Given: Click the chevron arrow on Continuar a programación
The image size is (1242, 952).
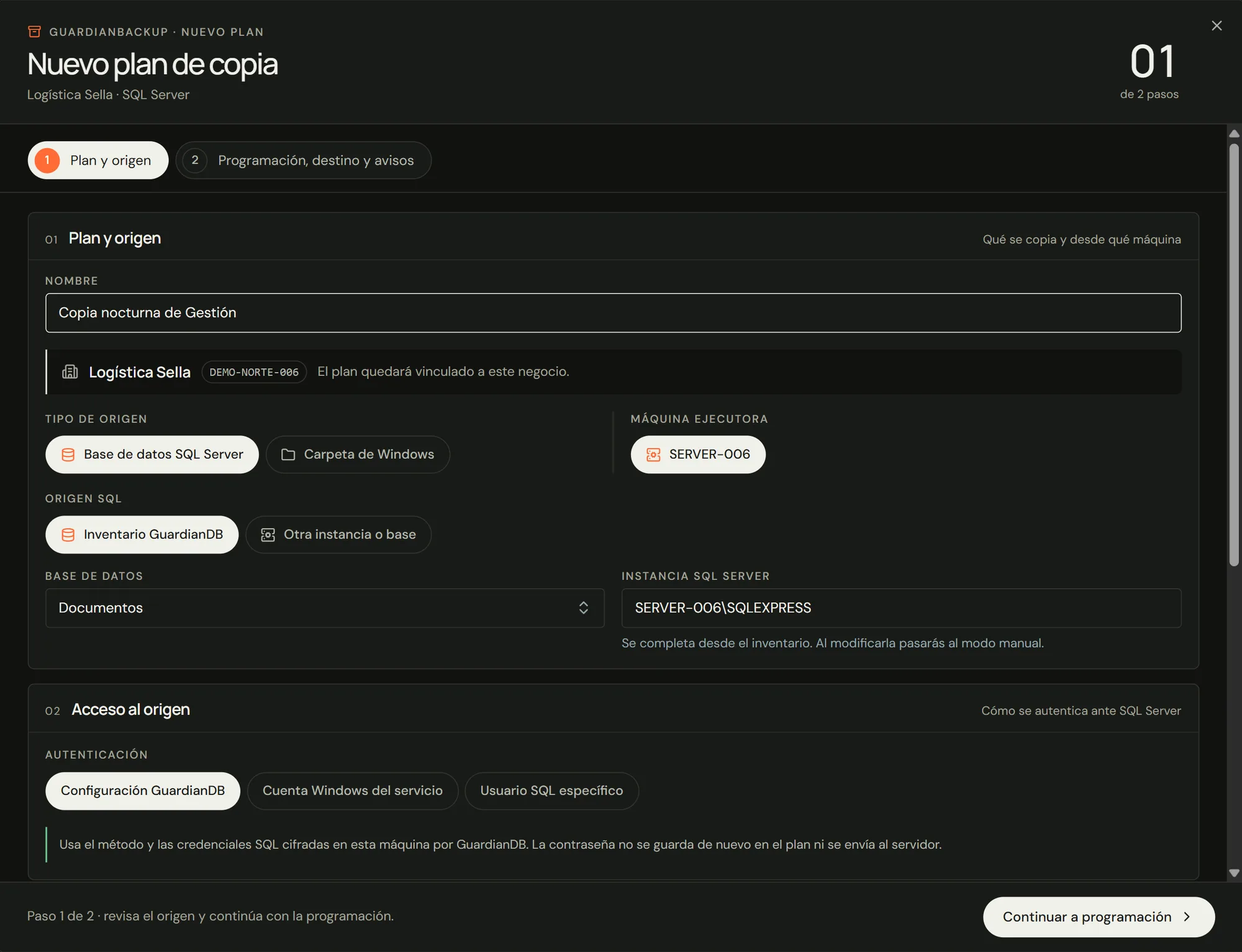Looking at the screenshot, I should click(x=1187, y=917).
